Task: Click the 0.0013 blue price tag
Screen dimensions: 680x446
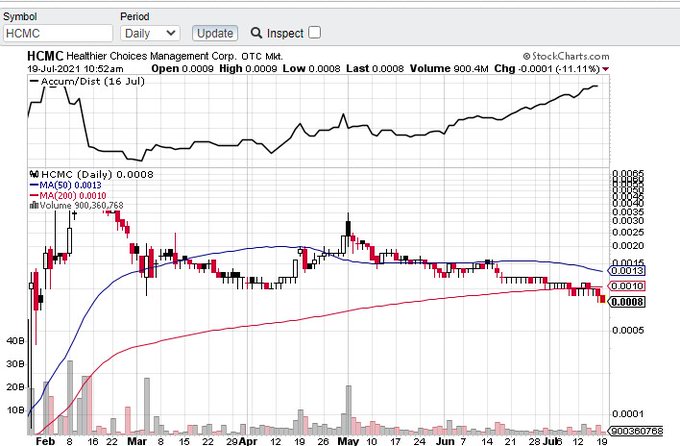Action: (627, 271)
